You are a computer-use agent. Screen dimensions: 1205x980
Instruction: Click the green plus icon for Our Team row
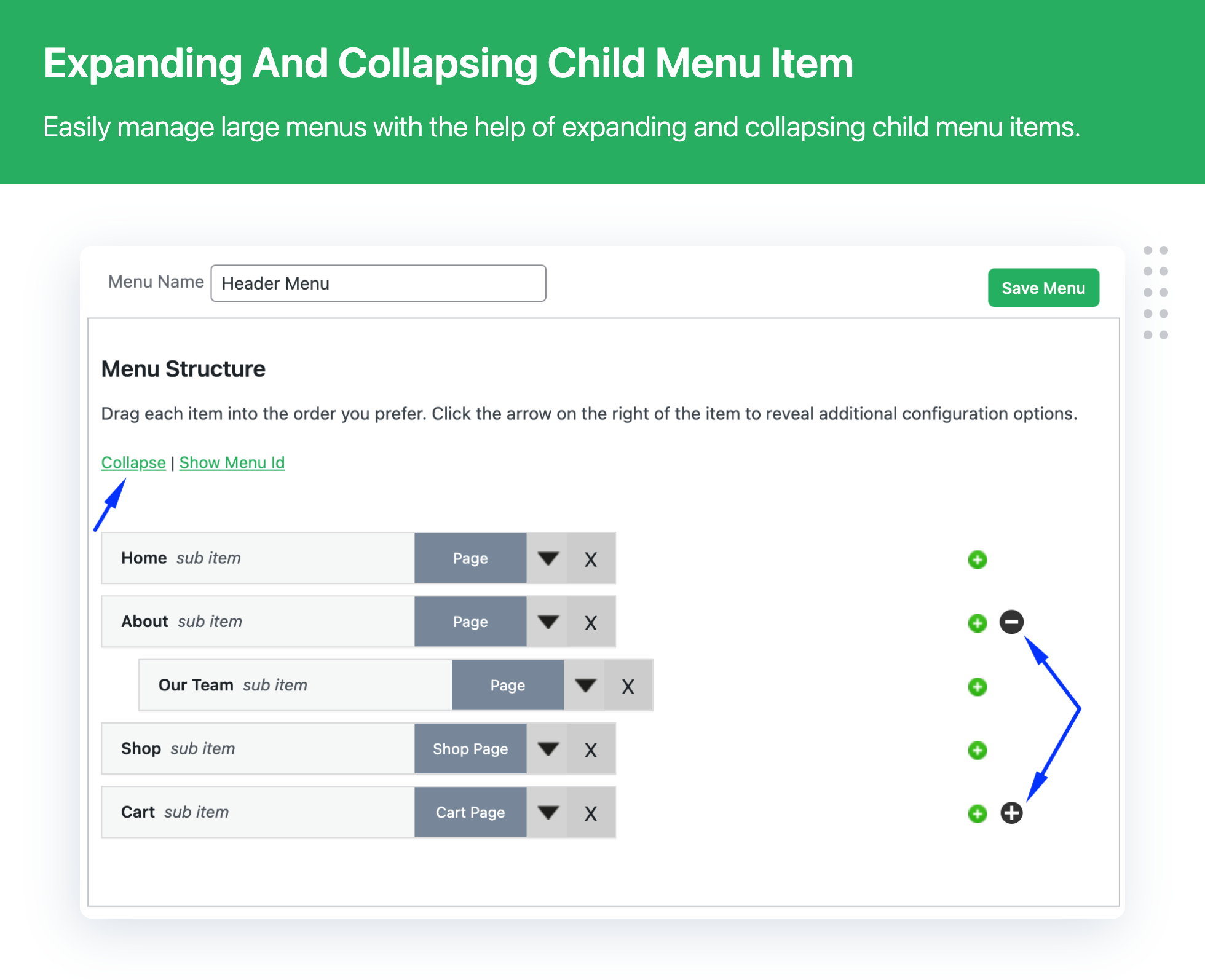tap(978, 686)
